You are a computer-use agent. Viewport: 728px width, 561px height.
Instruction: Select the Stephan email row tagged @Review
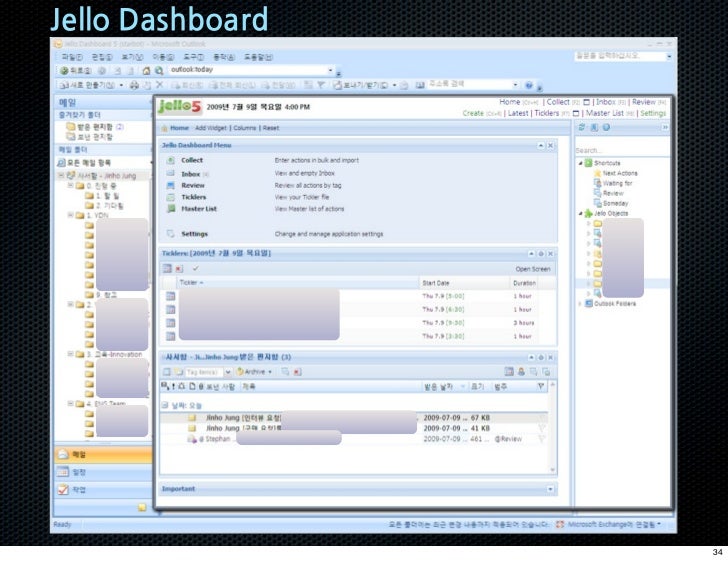click(x=354, y=439)
